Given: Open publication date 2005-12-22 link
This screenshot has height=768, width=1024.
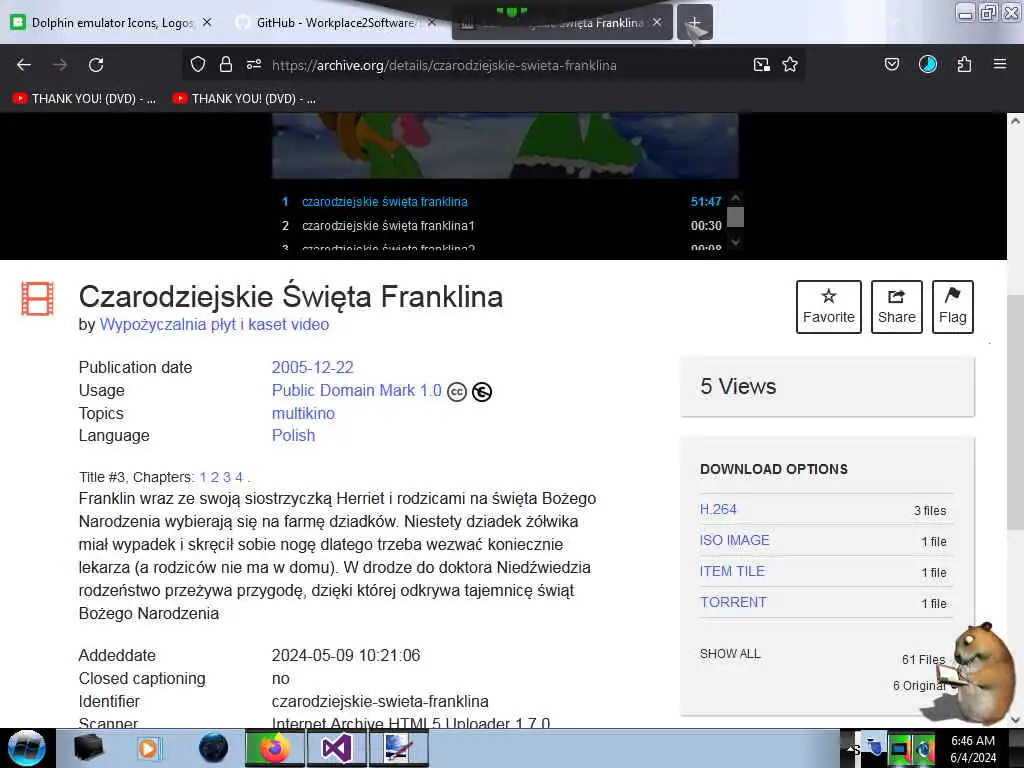Looking at the screenshot, I should pyautogui.click(x=312, y=367).
